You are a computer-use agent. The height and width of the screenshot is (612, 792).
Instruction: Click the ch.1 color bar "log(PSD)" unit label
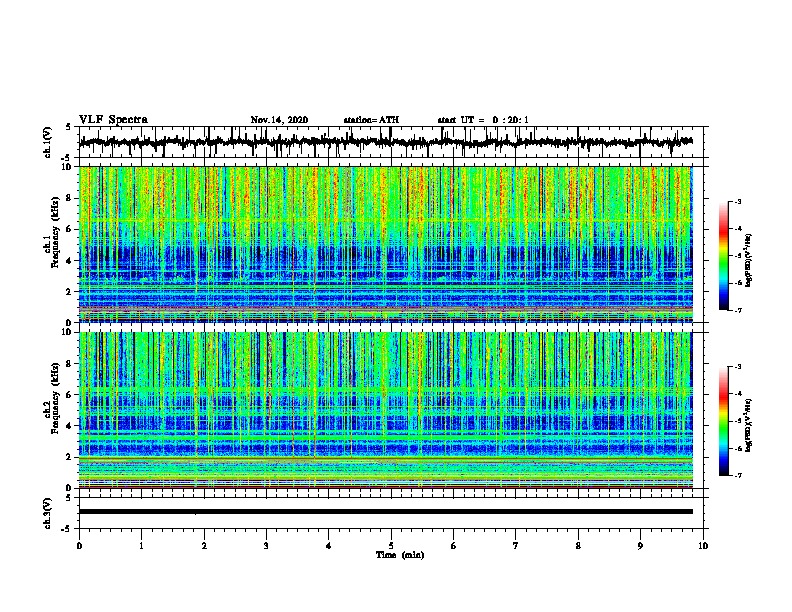pyautogui.click(x=749, y=260)
